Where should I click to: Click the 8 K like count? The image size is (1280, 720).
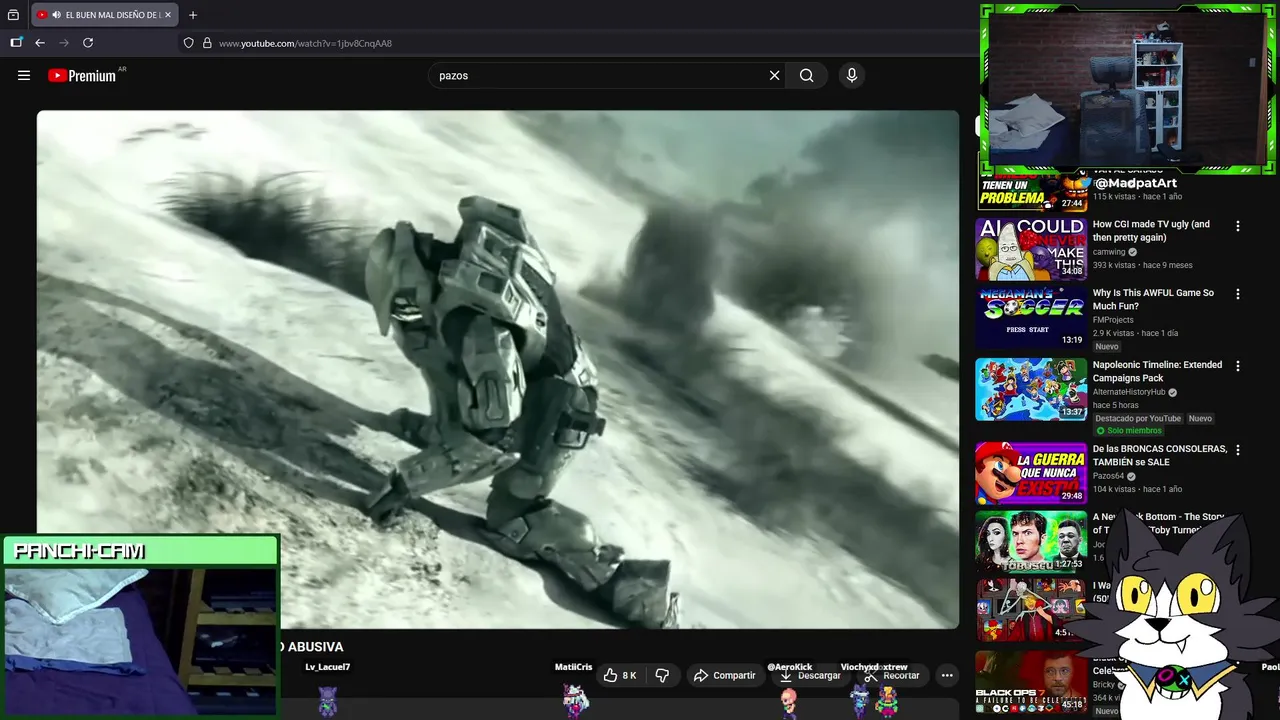629,675
